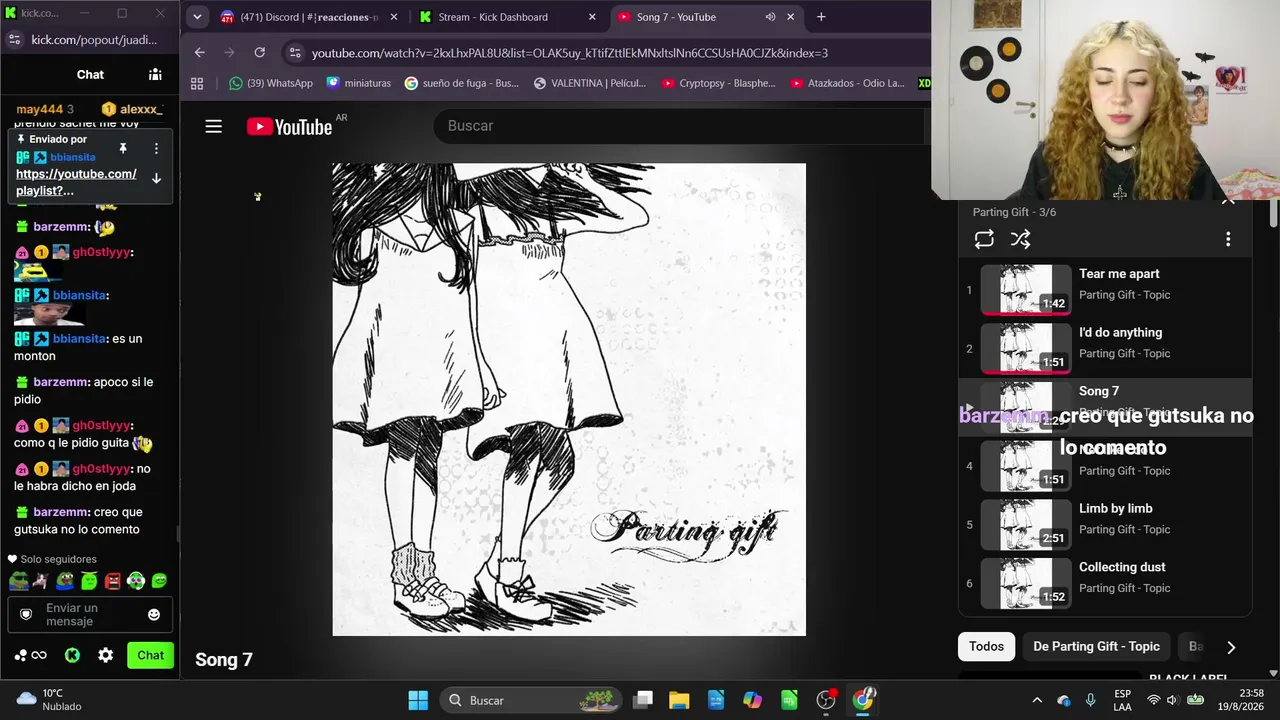Insert the angry red face emote
This screenshot has height=720, width=1280.
pos(113,580)
